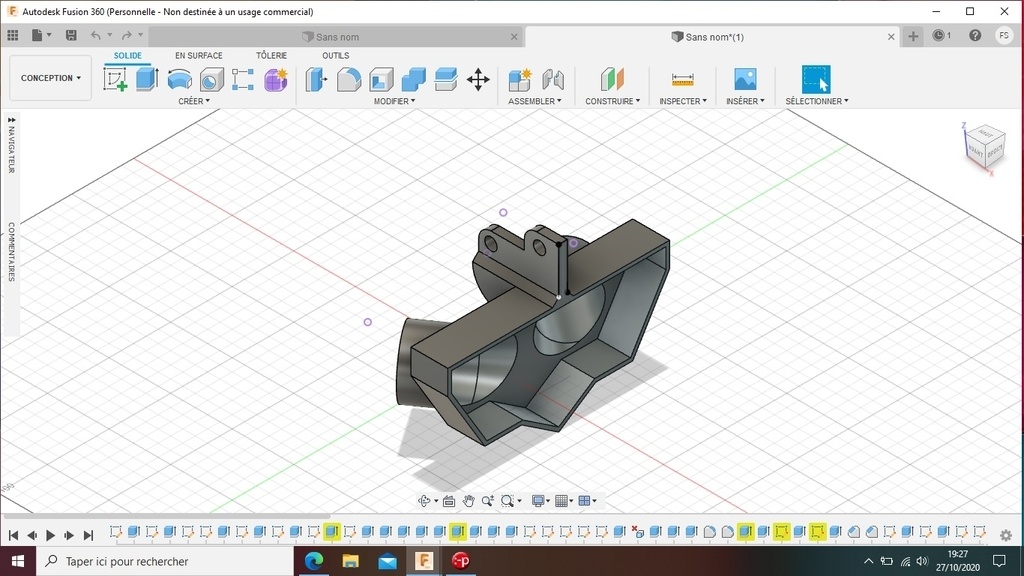The width and height of the screenshot is (1024, 576).
Task: Select the Hole tool
Action: click(x=212, y=80)
